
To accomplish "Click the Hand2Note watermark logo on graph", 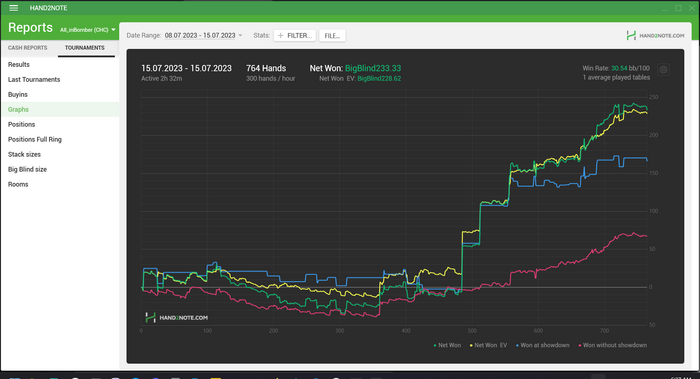I will [177, 318].
